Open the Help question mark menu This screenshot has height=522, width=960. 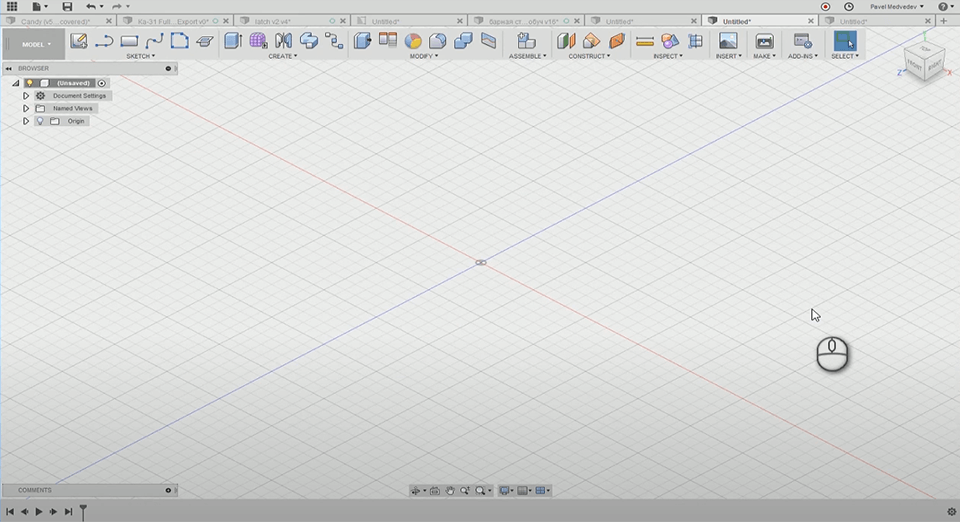(945, 7)
